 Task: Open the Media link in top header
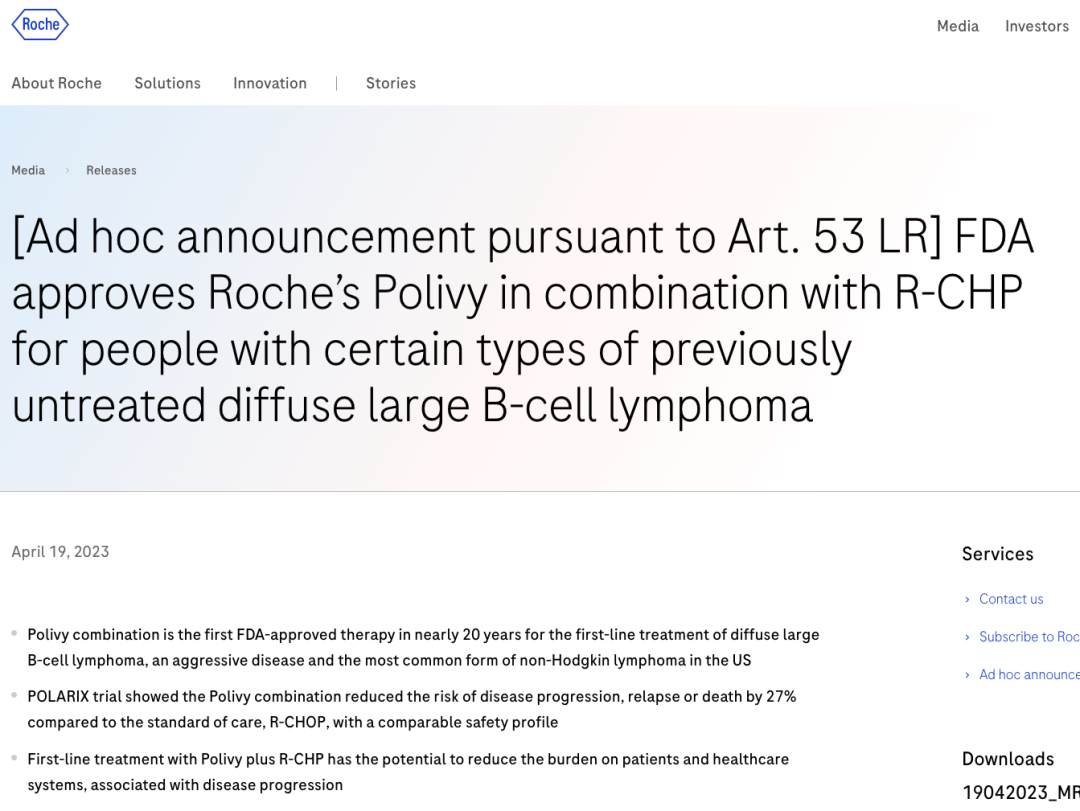957,26
